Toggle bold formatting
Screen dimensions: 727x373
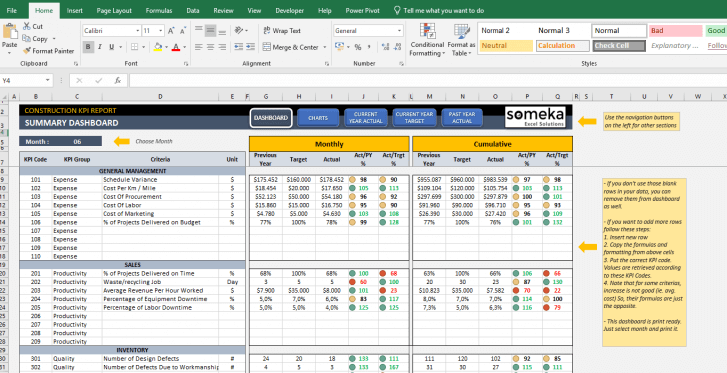88,47
